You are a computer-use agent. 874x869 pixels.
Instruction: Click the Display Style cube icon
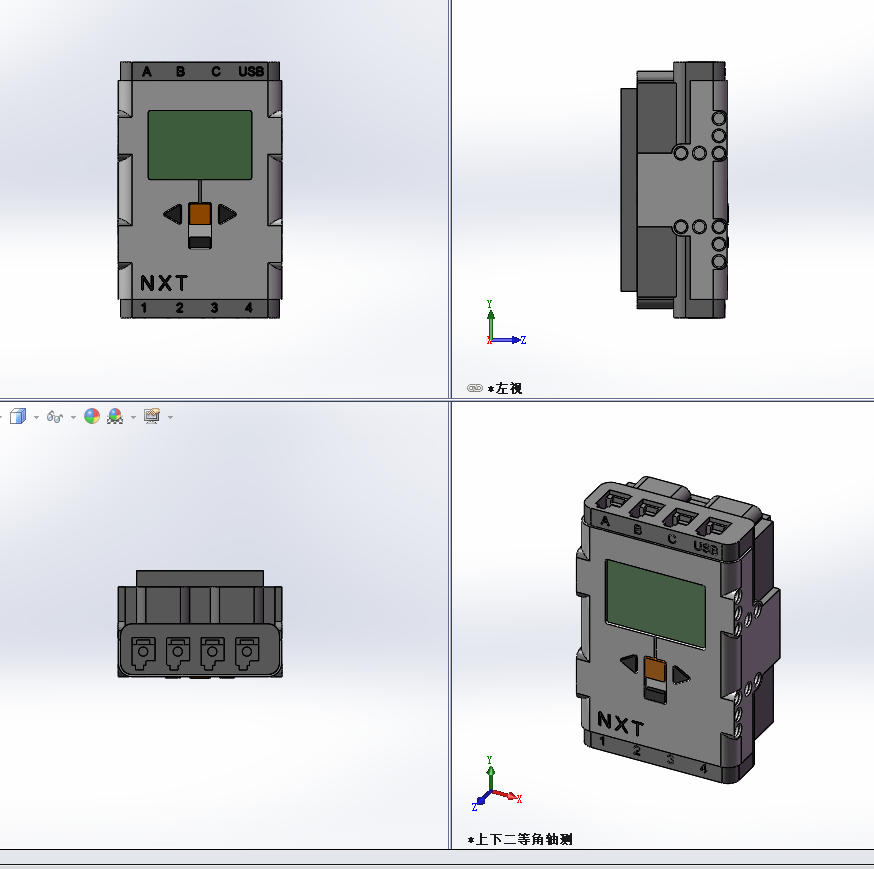pos(18,416)
